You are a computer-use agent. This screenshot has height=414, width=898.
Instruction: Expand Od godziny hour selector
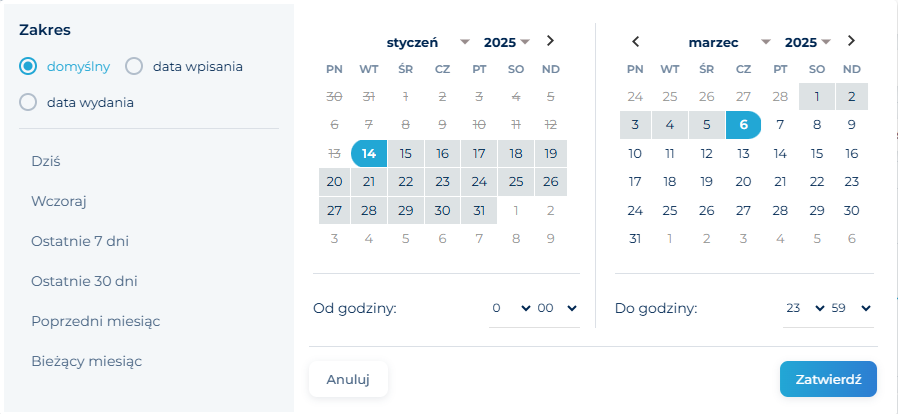pyautogui.click(x=510, y=308)
